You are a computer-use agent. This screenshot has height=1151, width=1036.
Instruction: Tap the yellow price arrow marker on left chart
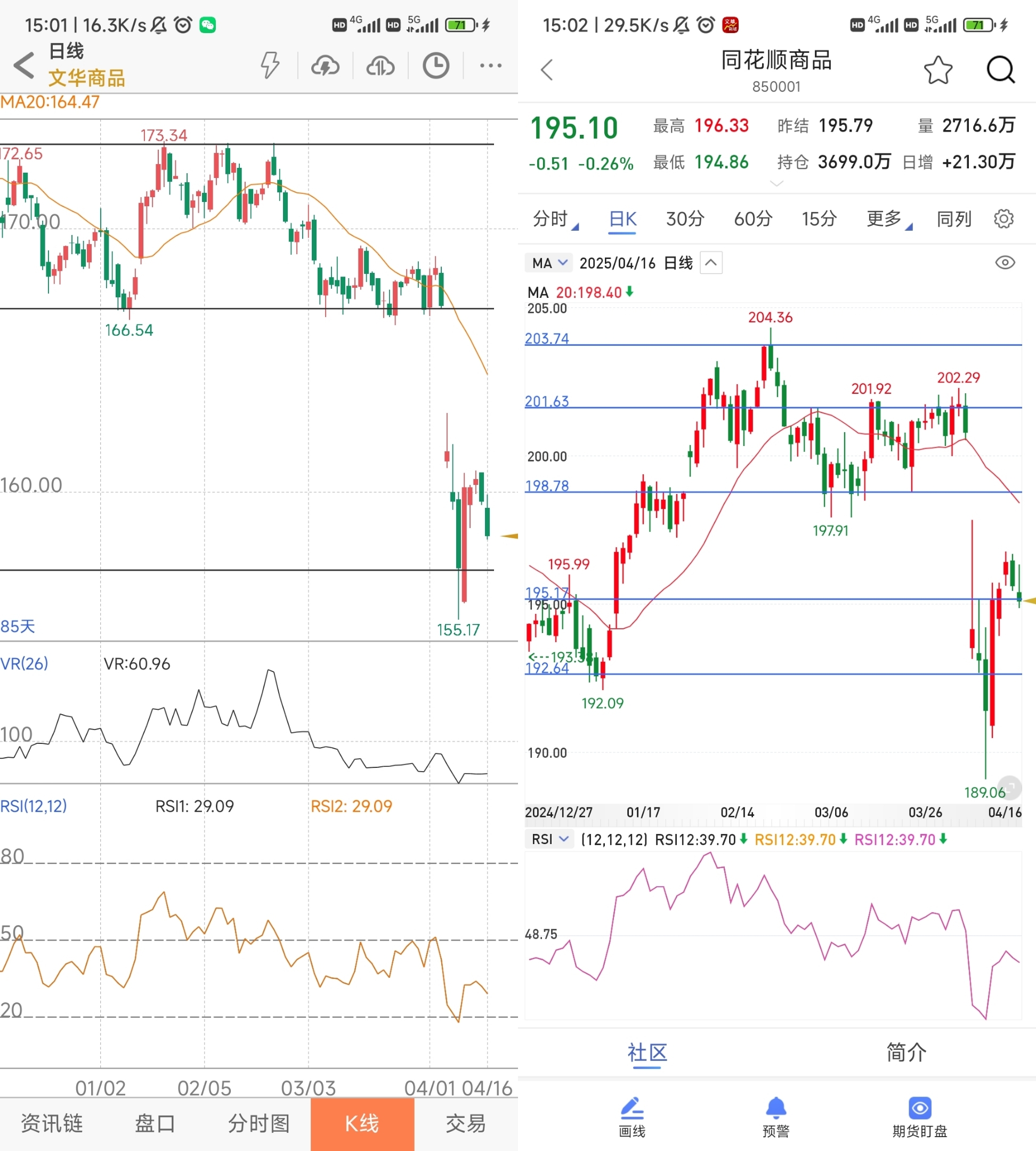tap(509, 536)
